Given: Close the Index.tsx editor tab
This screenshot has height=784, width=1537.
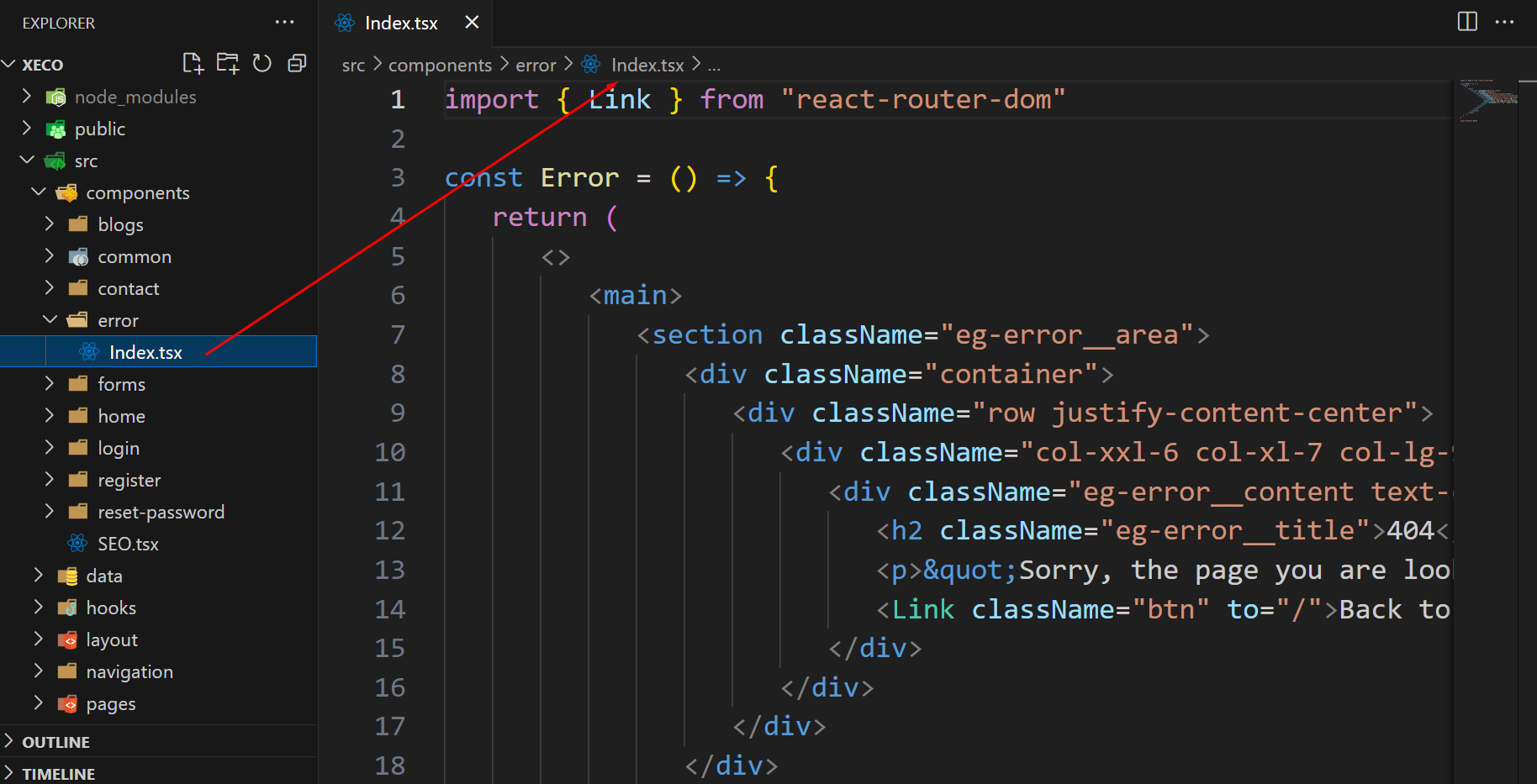Looking at the screenshot, I should (473, 22).
